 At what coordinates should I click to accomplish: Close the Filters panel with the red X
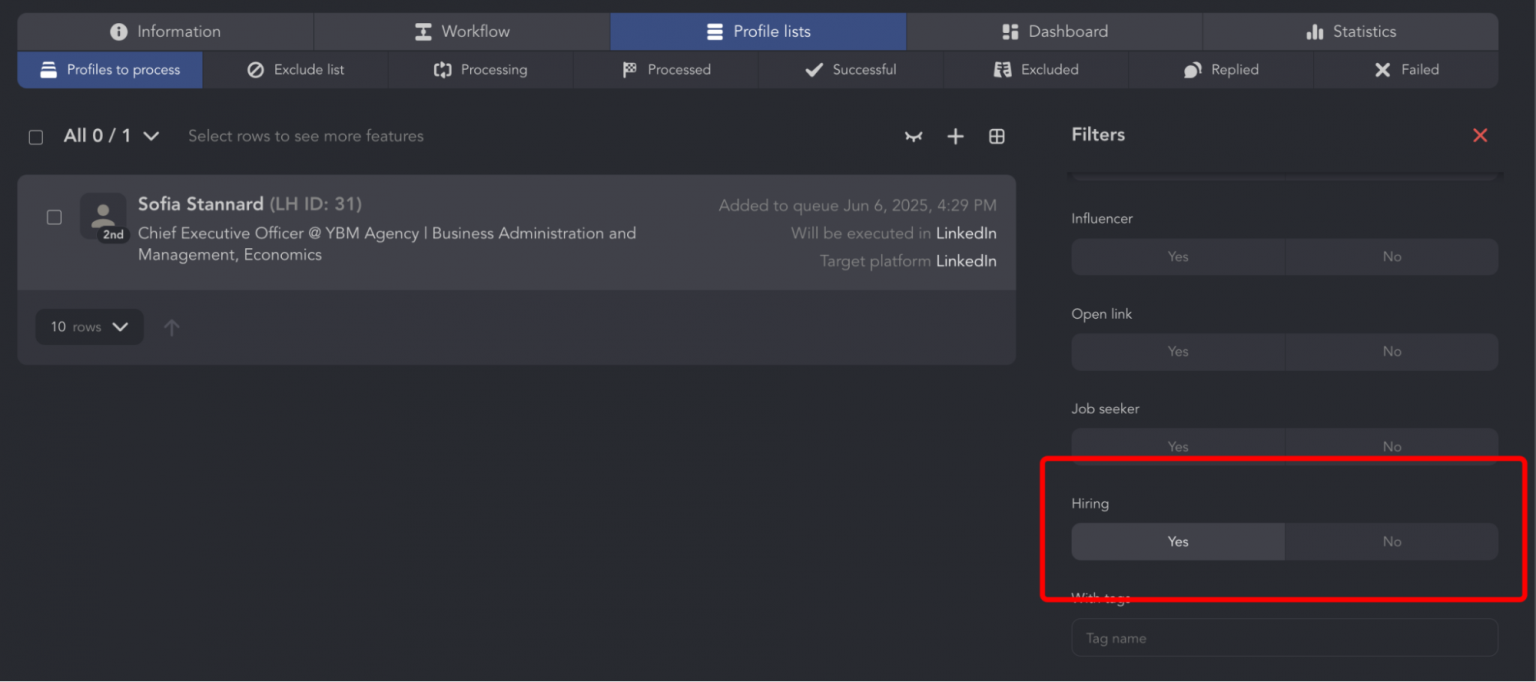(1480, 135)
